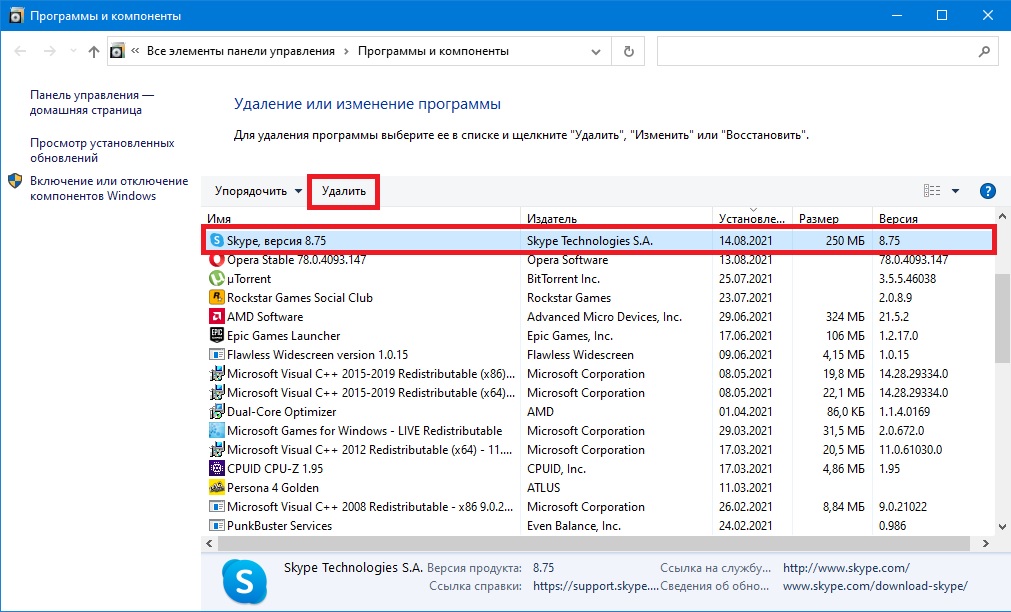This screenshot has width=1011, height=612.
Task: Expand the address bar history dropdown
Action: [597, 51]
